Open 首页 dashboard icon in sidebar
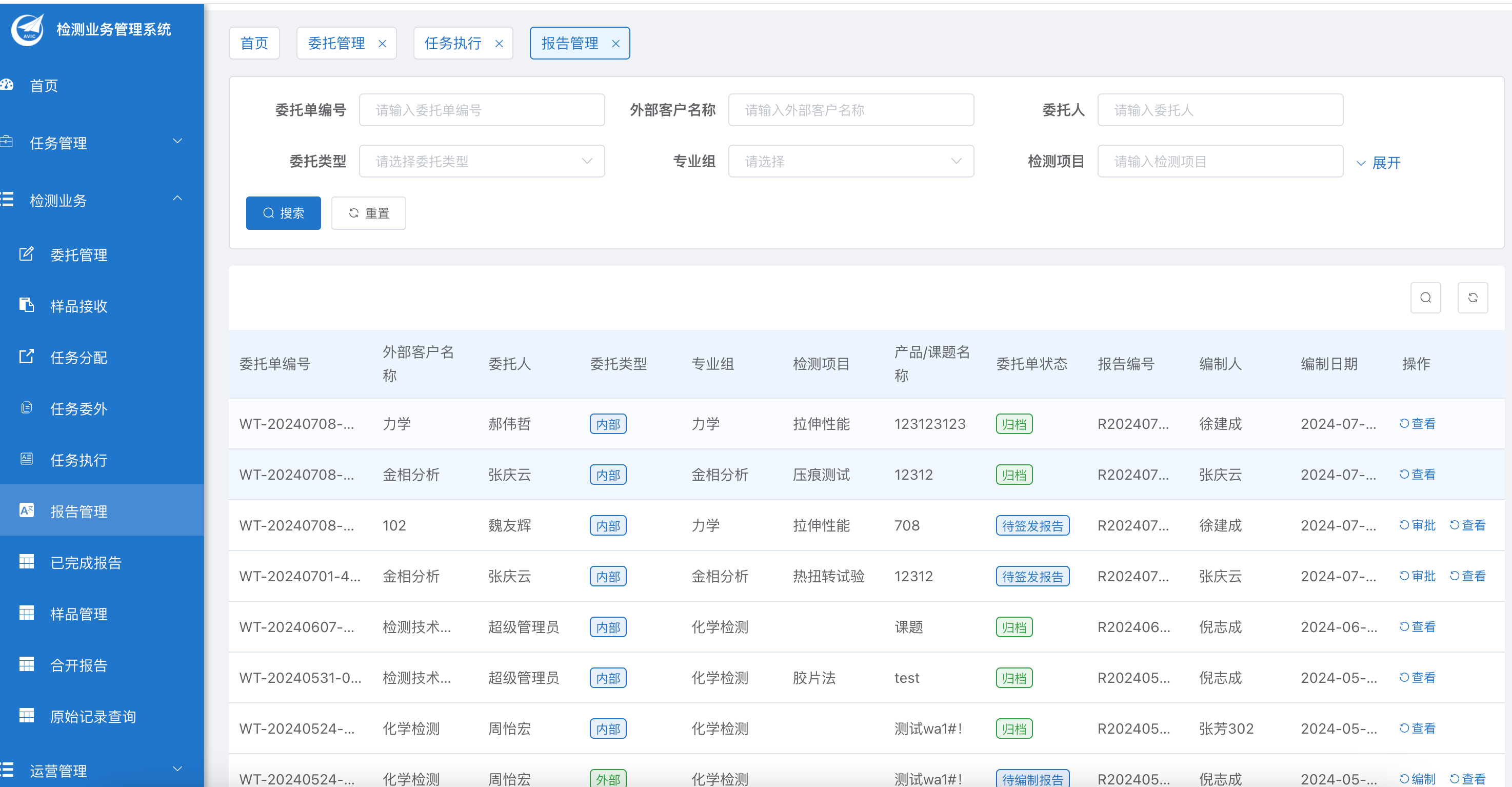Screen dimensions: 1512x787 (7, 85)
